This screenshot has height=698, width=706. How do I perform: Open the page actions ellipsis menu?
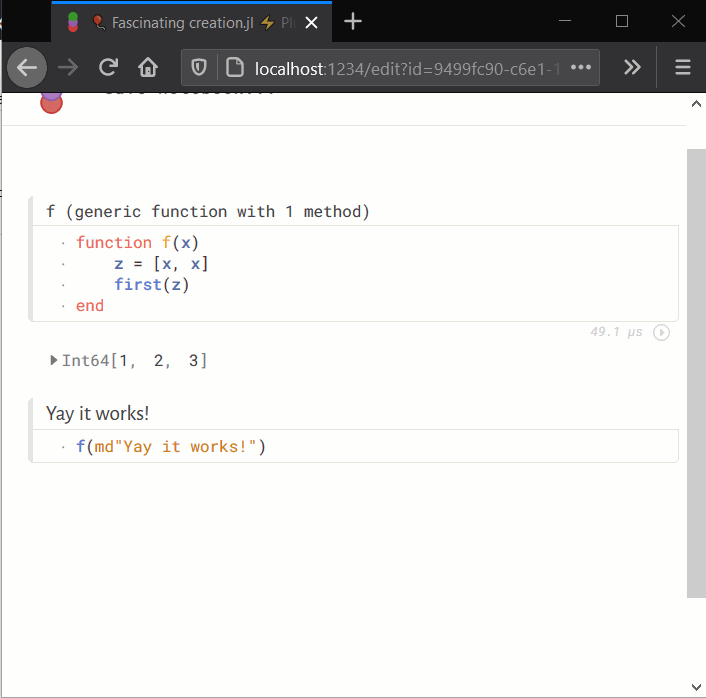click(581, 68)
